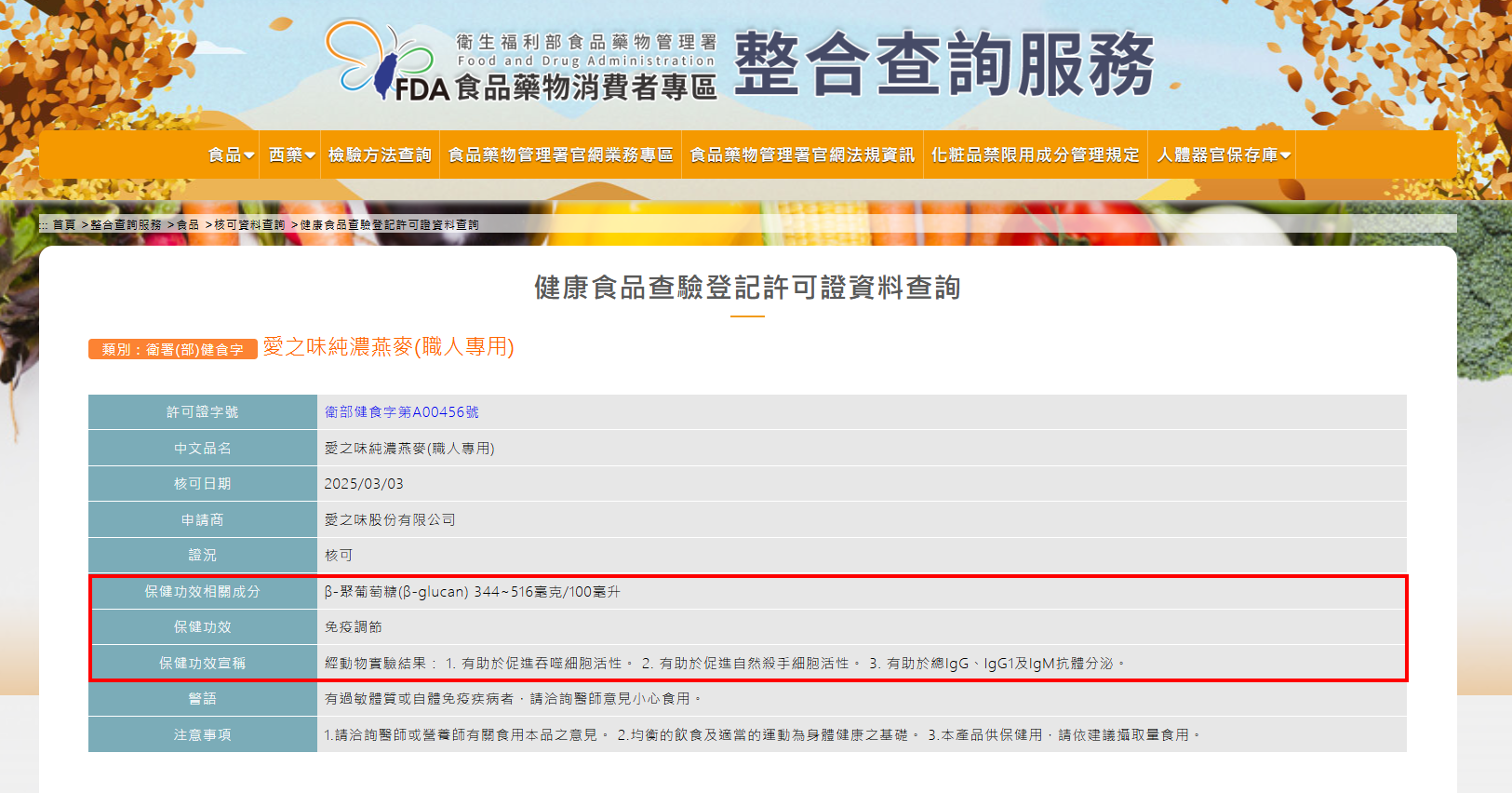Image resolution: width=1512 pixels, height=793 pixels.
Task: Click the 中文品名 row label
Action: tap(203, 448)
